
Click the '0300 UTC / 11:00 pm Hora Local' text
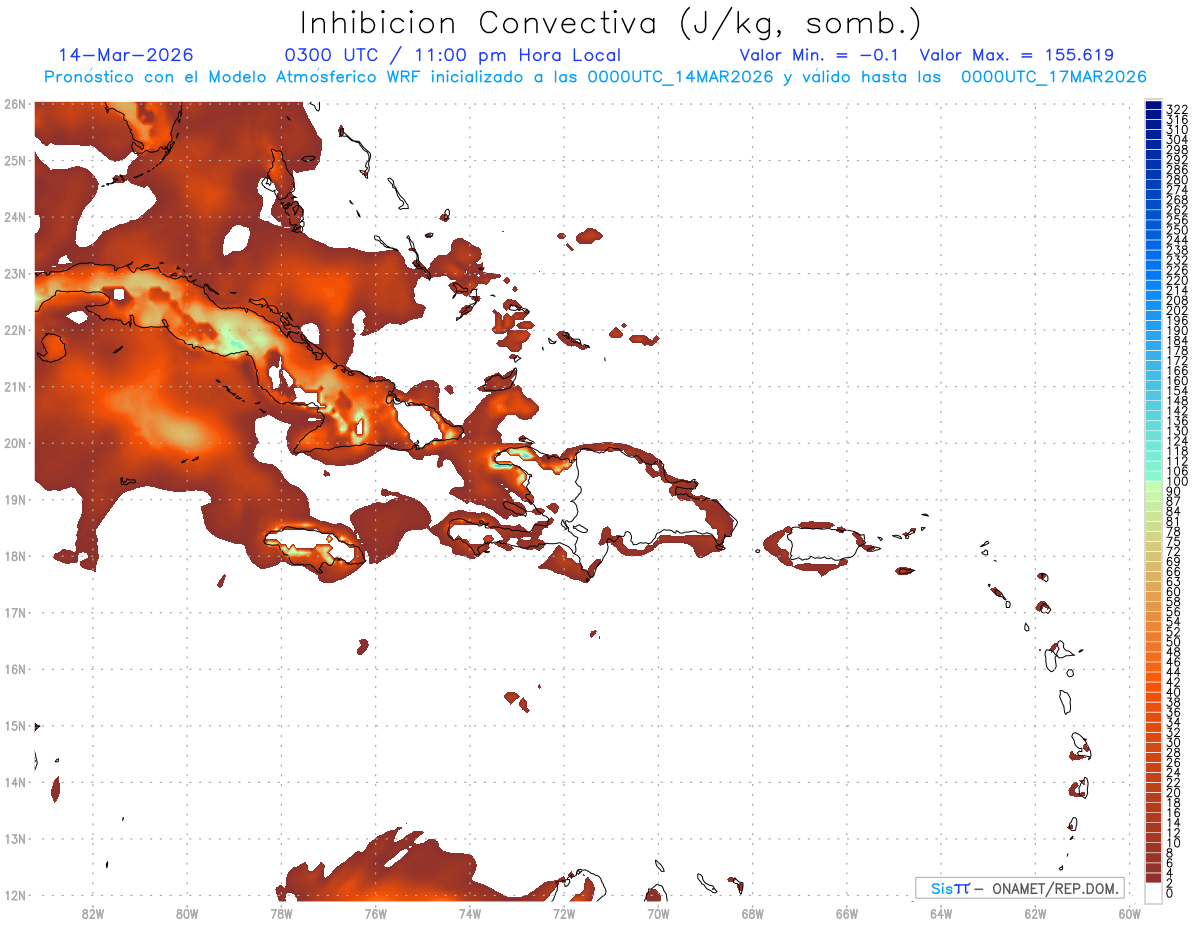[x=452, y=55]
